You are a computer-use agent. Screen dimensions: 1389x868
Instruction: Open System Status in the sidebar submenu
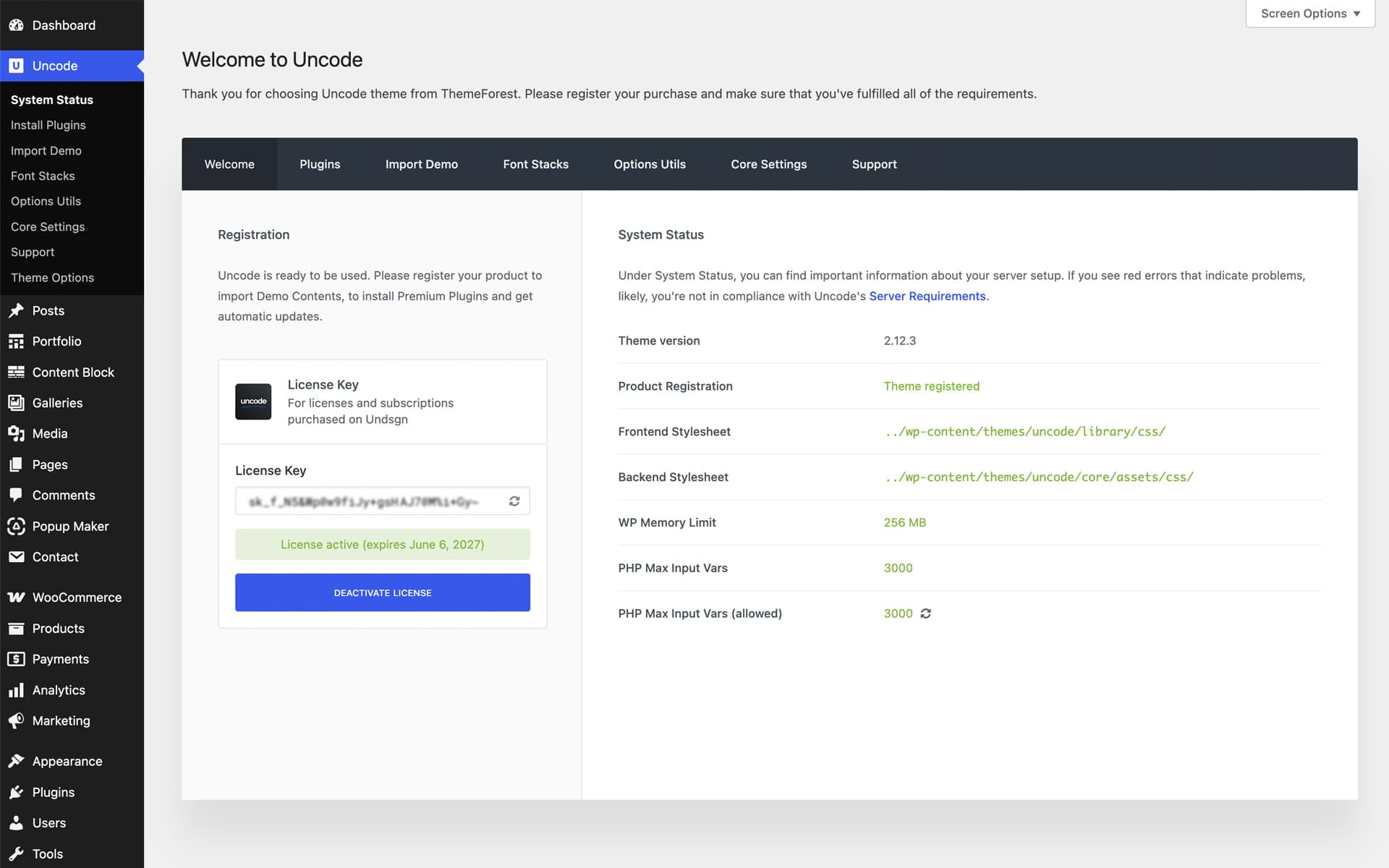52,100
